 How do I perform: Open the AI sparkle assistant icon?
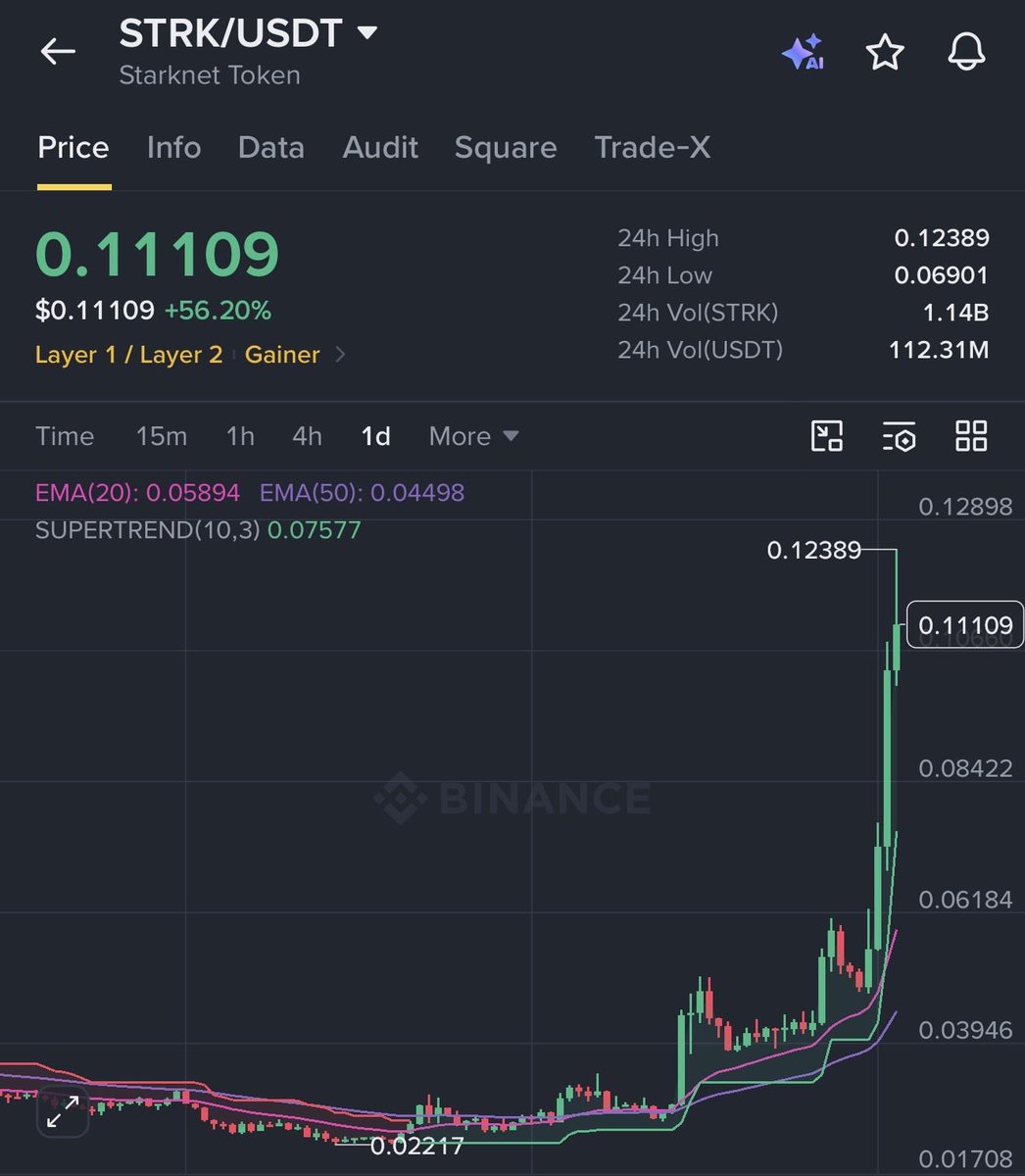coord(802,52)
